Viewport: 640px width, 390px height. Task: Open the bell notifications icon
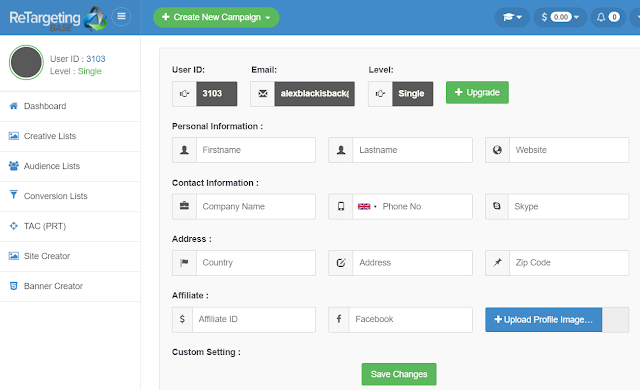tap(608, 17)
